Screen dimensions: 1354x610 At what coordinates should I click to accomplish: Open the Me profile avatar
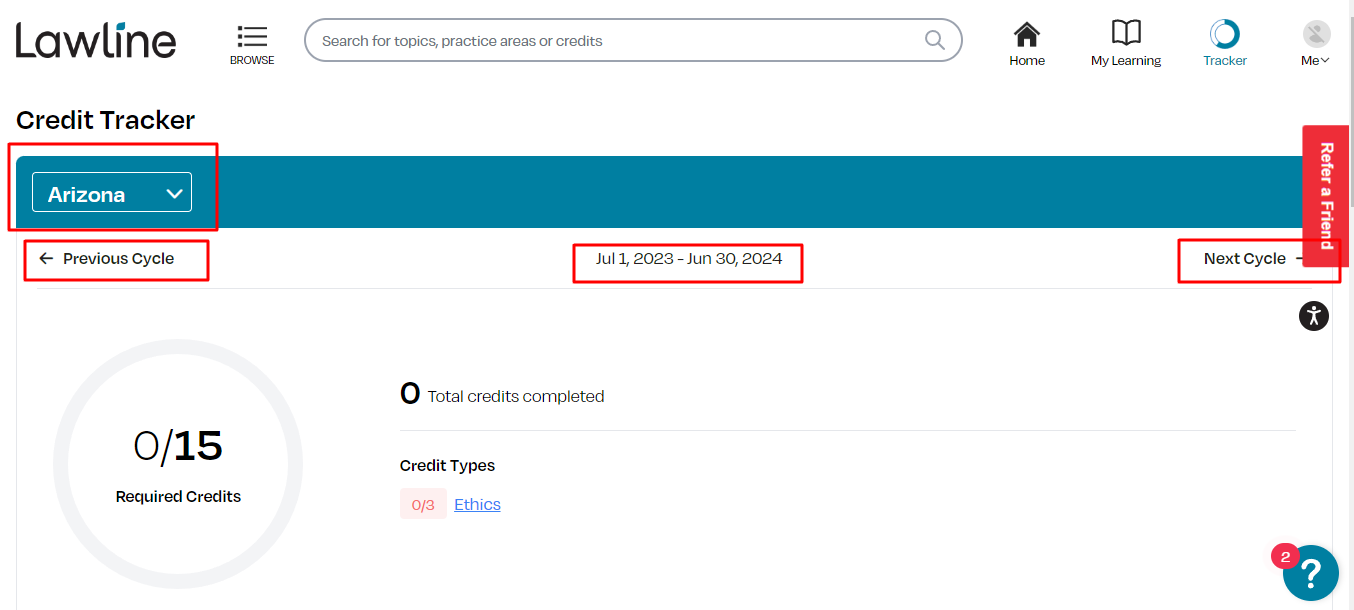pyautogui.click(x=1316, y=34)
